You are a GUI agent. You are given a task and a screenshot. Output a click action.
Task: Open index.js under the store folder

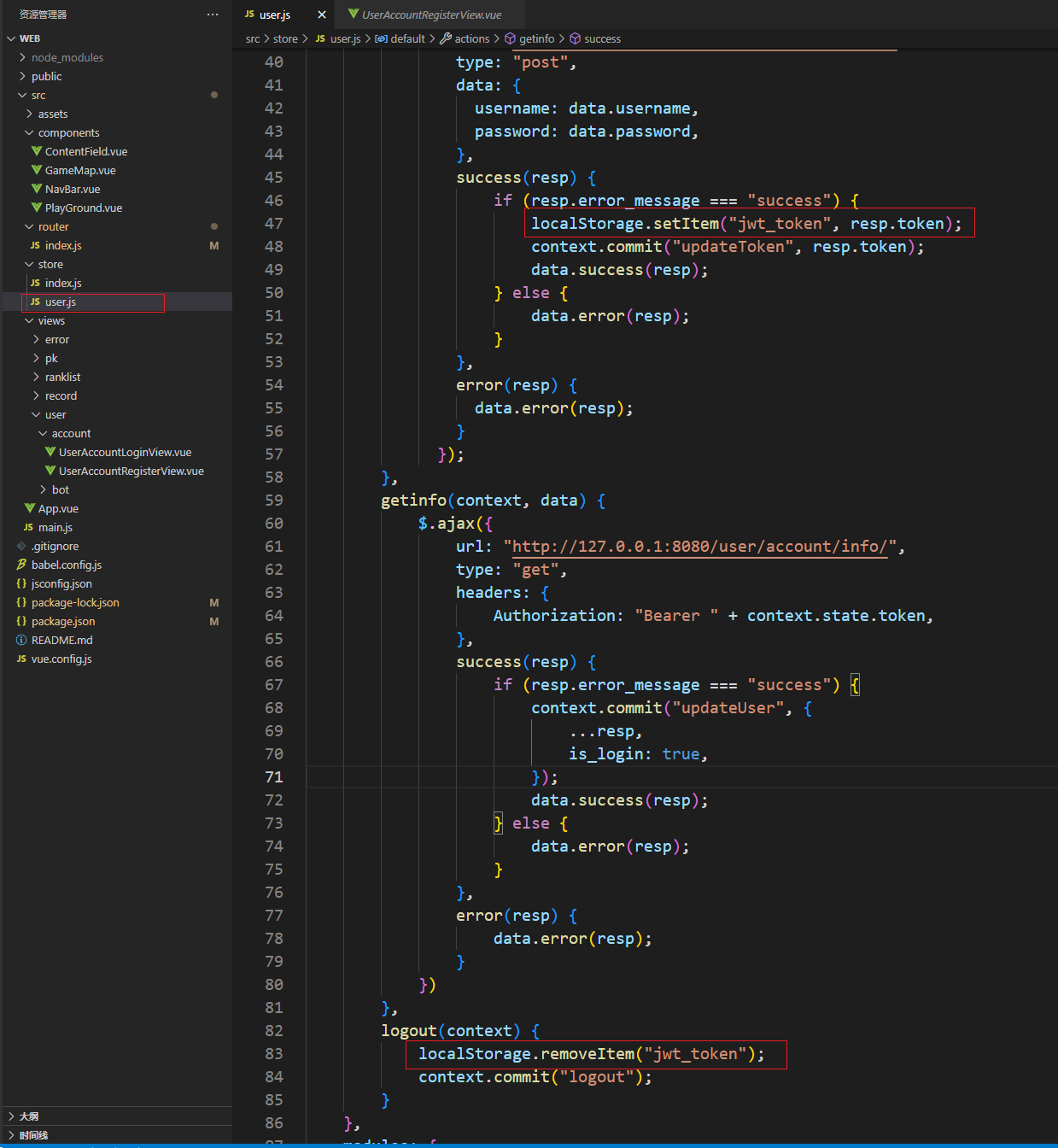(x=116, y=283)
